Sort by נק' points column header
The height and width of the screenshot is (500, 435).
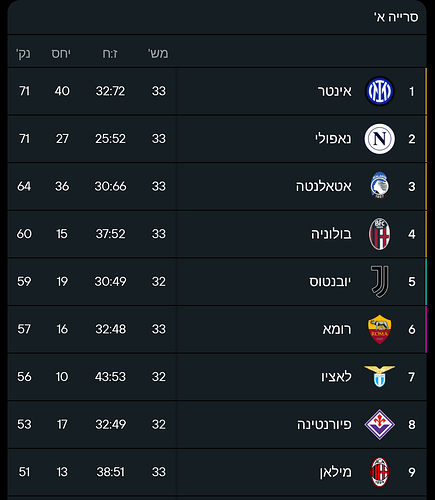pos(23,53)
